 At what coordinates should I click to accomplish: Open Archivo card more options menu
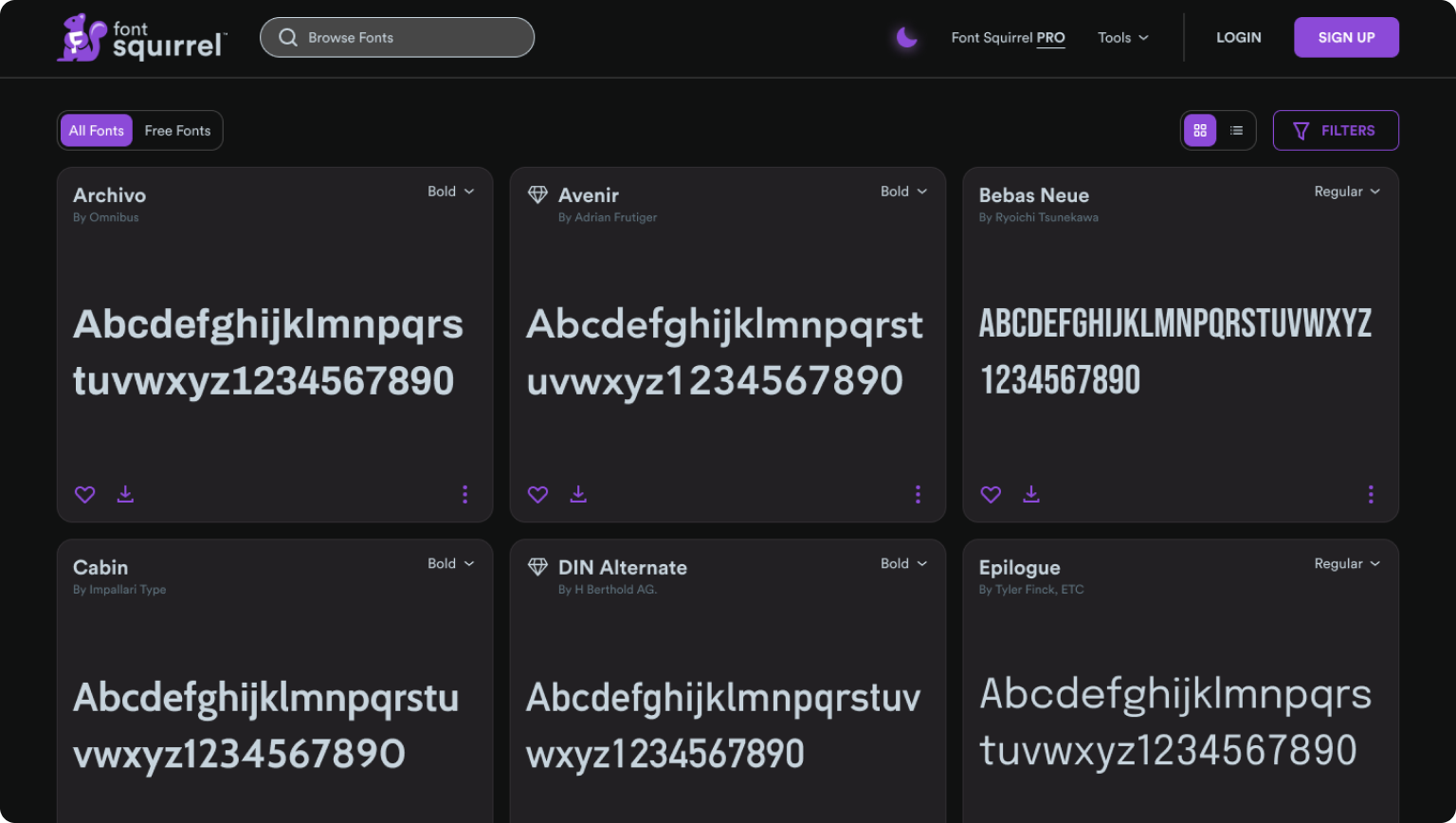[x=464, y=494]
